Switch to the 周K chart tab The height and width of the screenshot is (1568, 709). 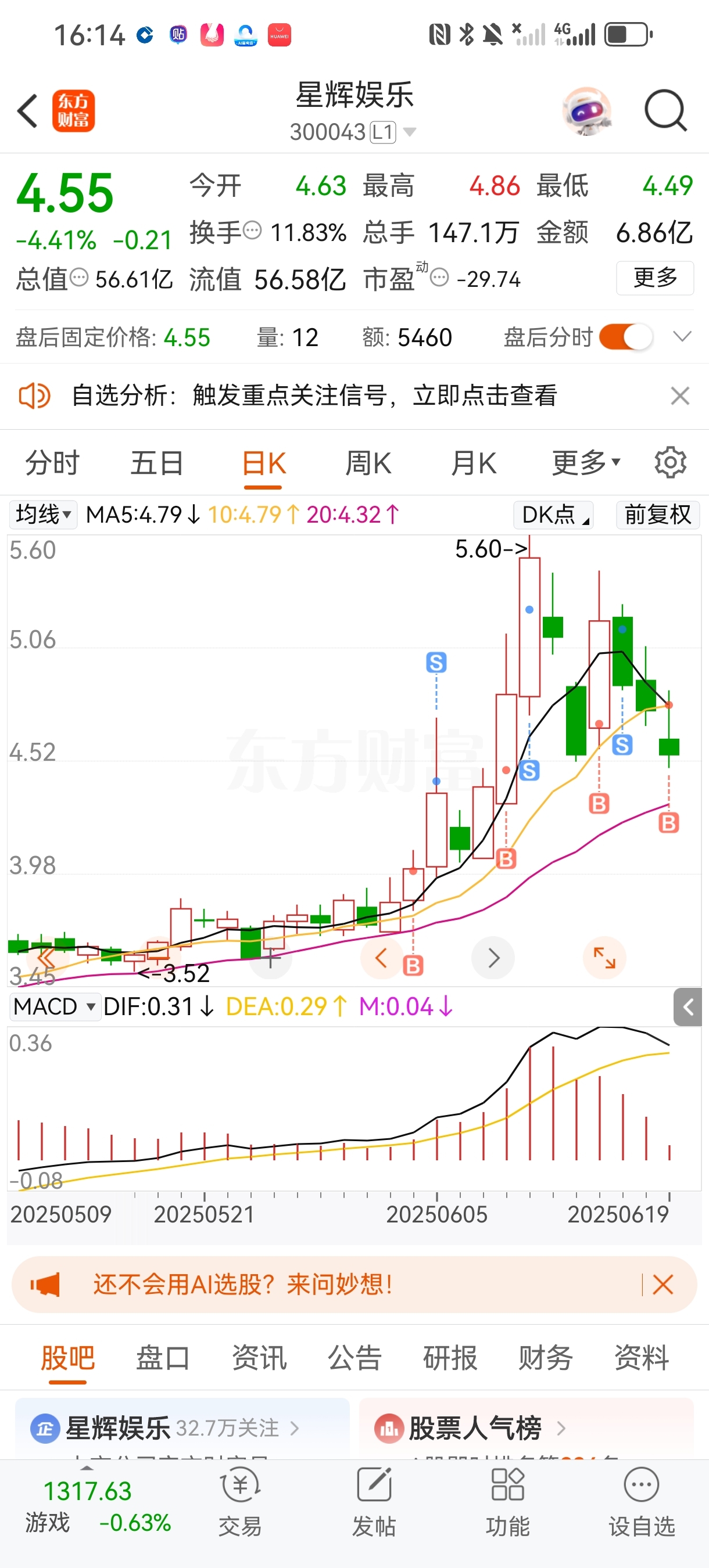[x=368, y=463]
